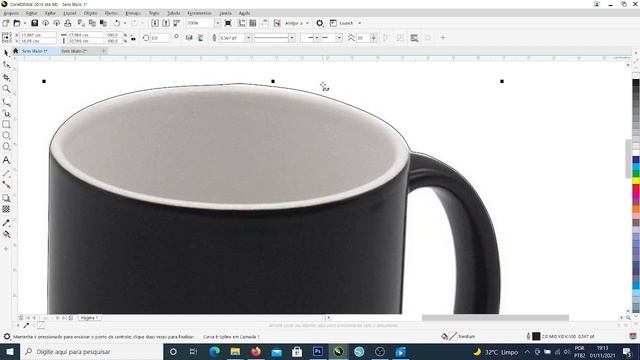640x360 pixels.
Task: Click the X position input field
Action: 38,35
